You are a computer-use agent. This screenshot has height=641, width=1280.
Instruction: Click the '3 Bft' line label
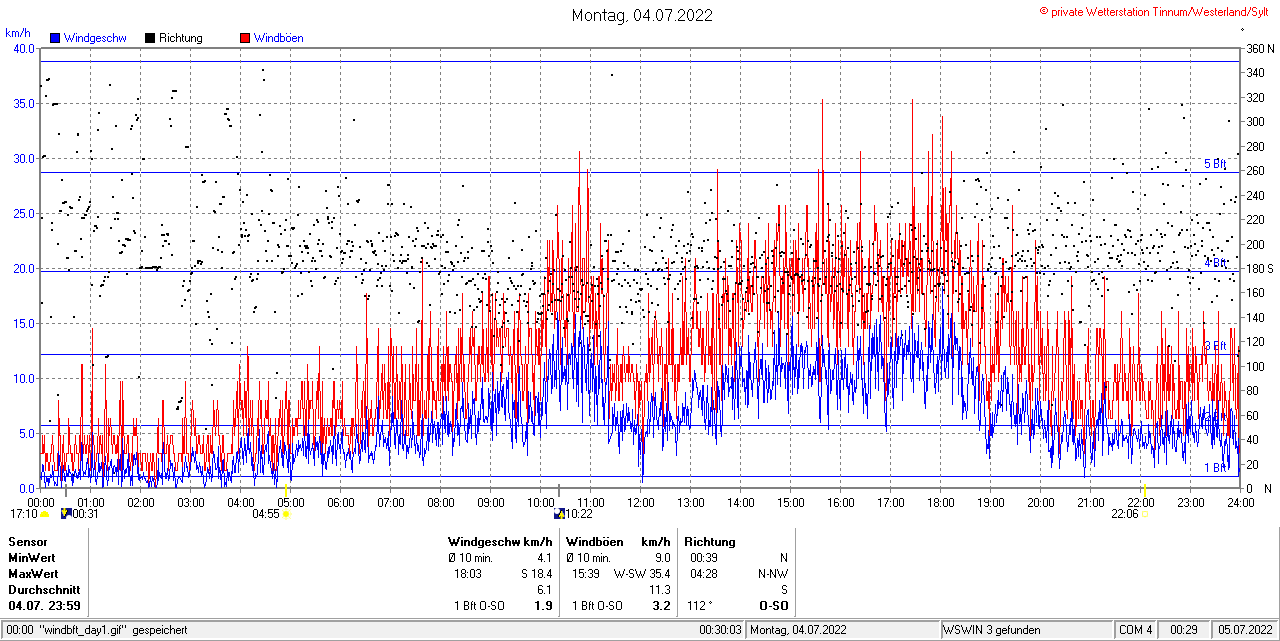coord(1215,346)
